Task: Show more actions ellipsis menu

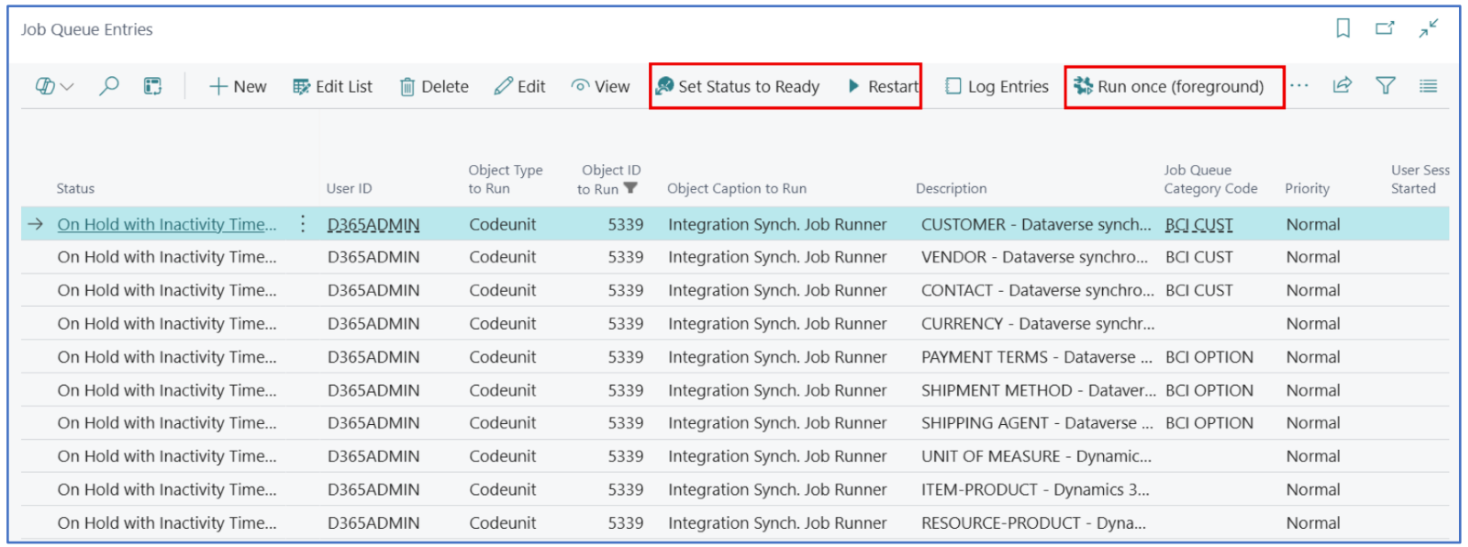Action: 1299,86
